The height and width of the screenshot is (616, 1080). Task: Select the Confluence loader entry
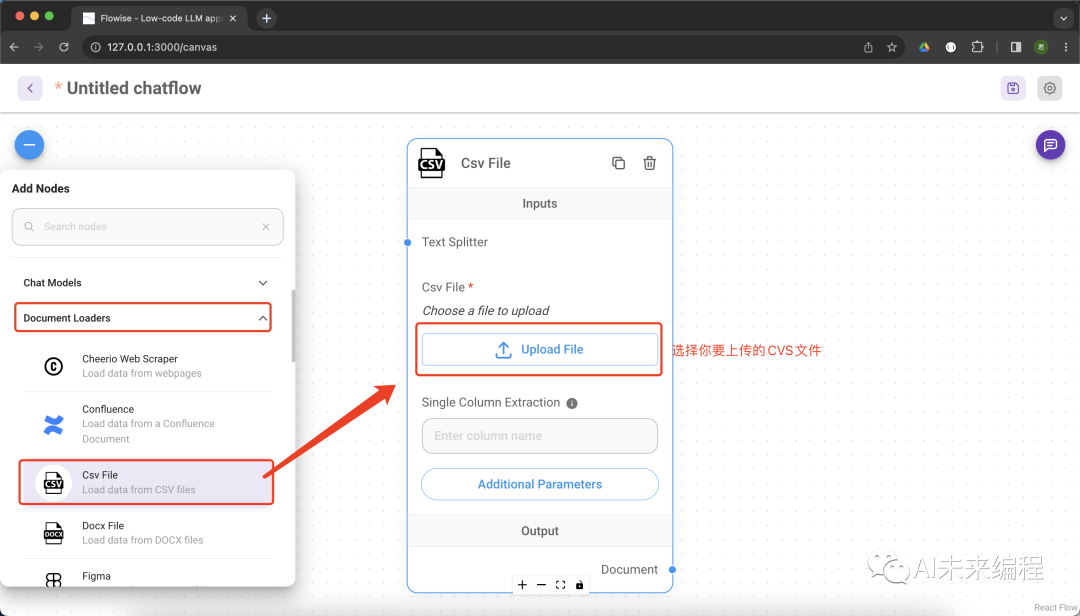pyautogui.click(x=147, y=424)
